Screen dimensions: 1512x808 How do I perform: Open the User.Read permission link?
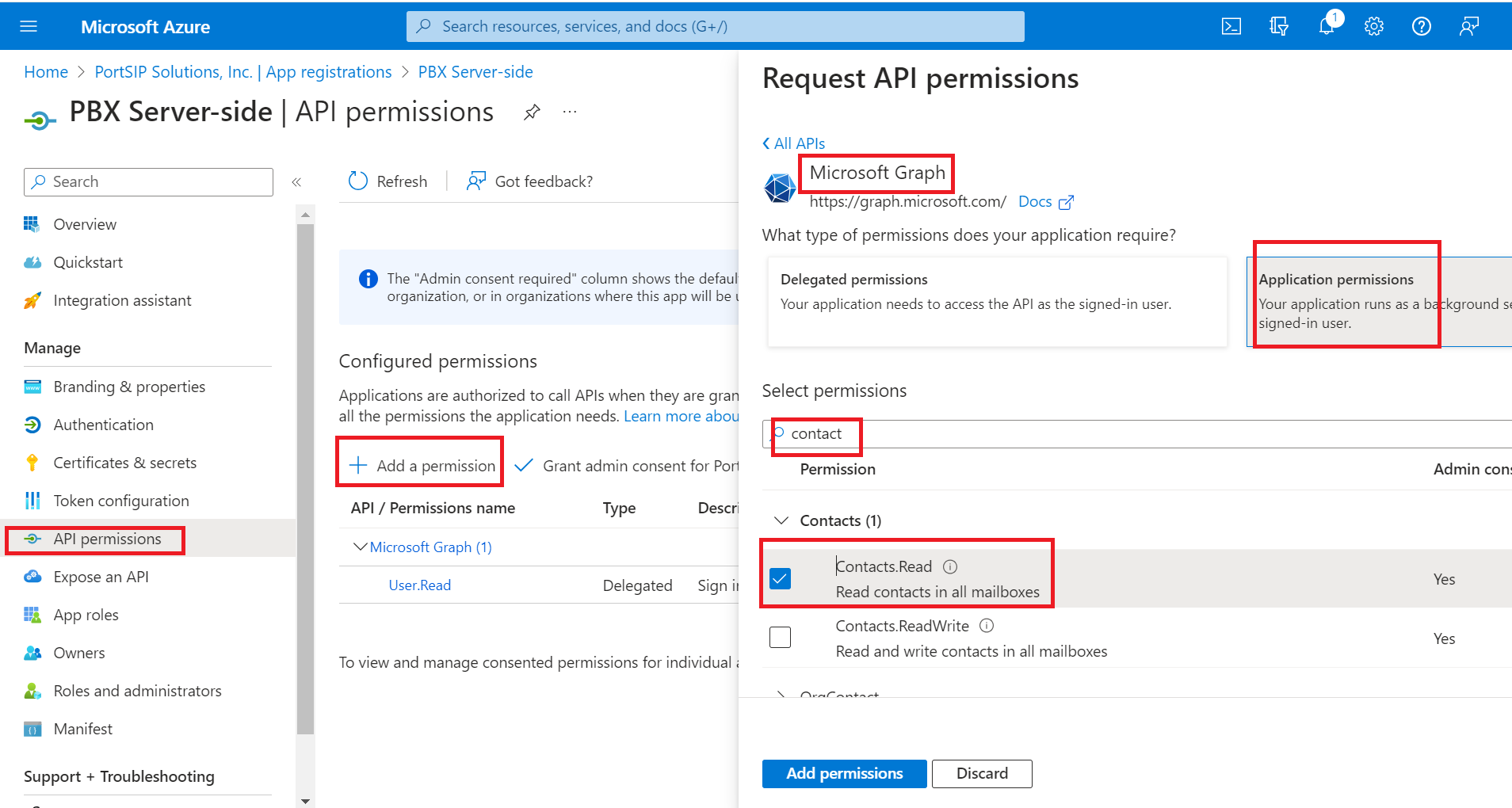tap(419, 585)
